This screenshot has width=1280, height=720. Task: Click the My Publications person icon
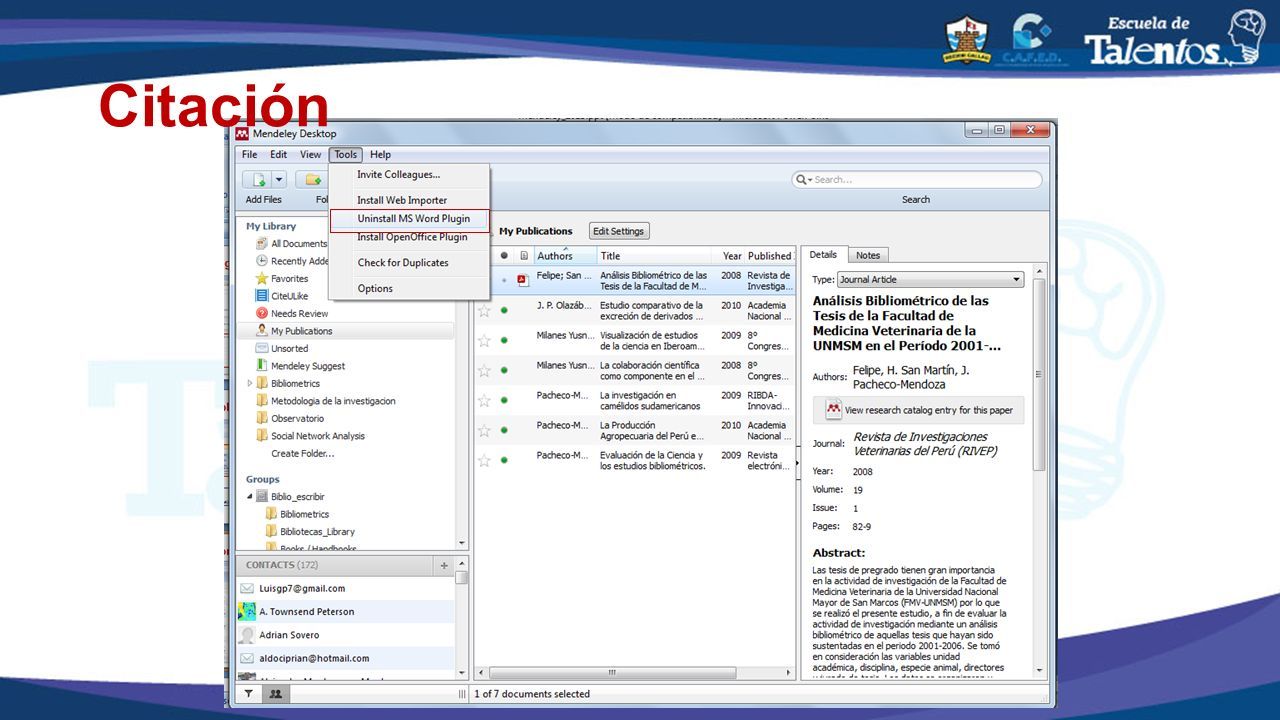coord(262,330)
